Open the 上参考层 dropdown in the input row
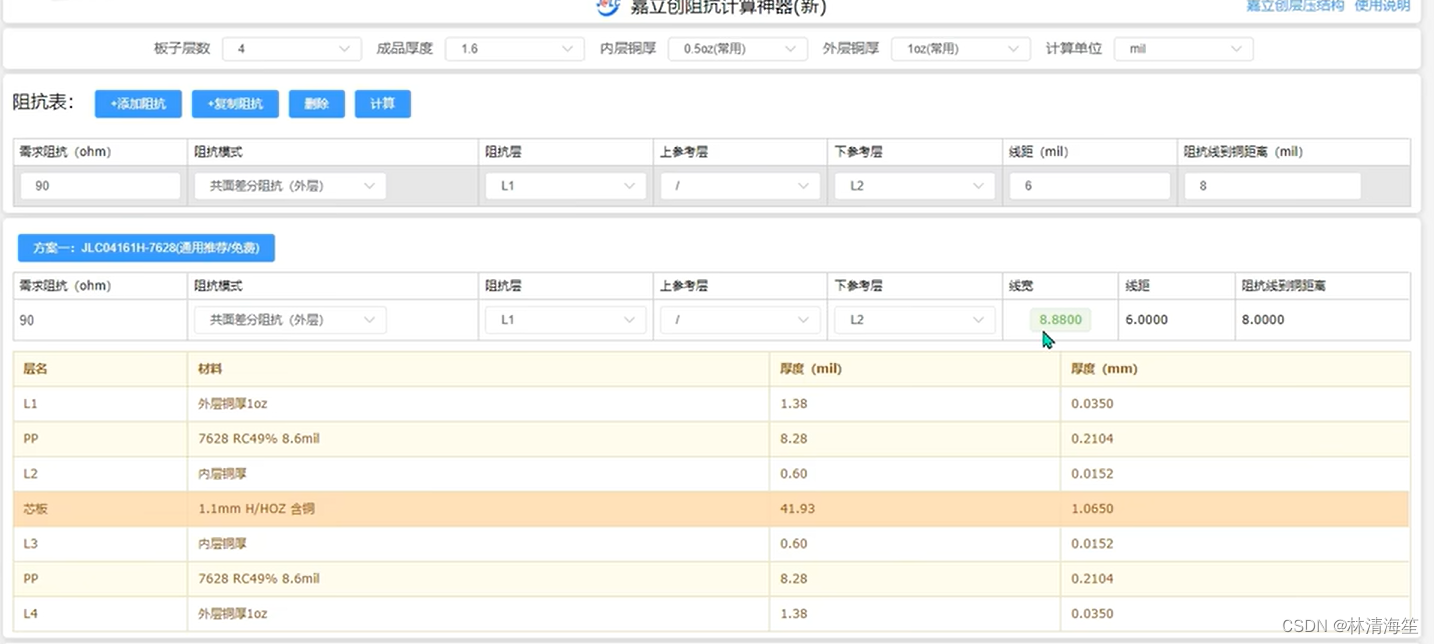Screen dimensions: 1434x644 pos(740,186)
